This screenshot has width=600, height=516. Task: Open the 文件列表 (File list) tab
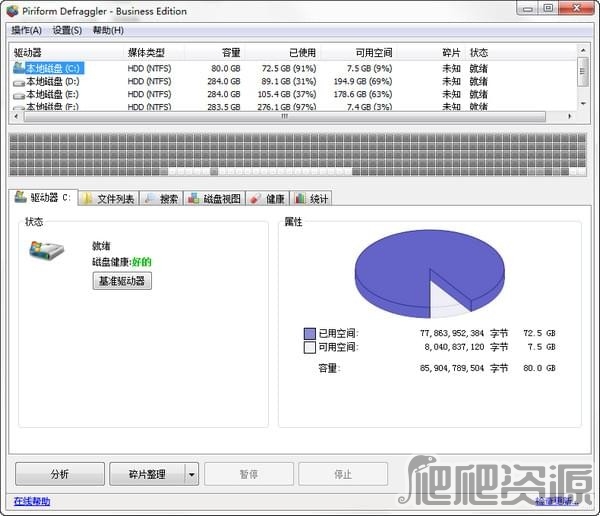pos(108,198)
